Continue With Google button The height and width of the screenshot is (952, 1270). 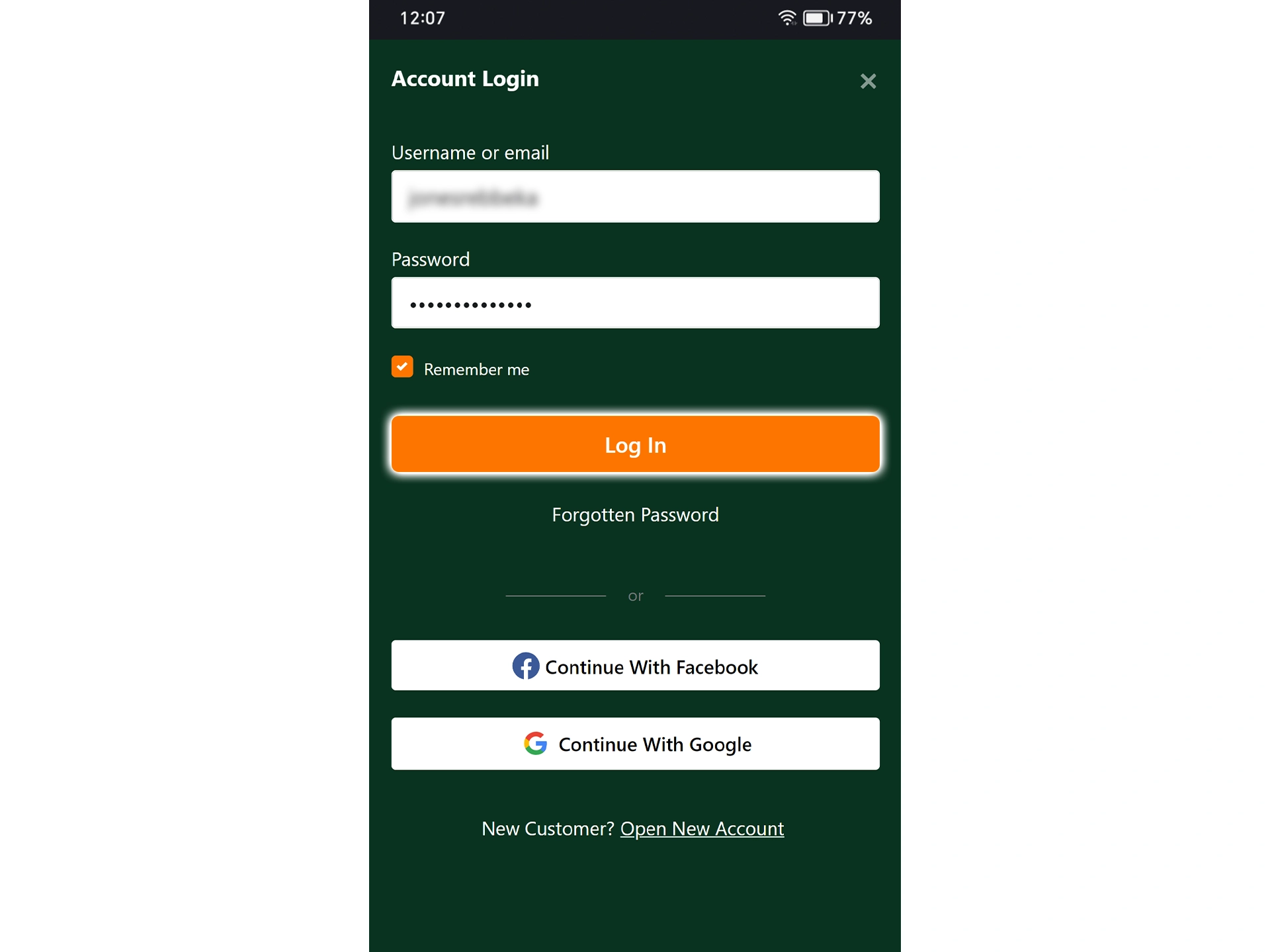pyautogui.click(x=635, y=743)
